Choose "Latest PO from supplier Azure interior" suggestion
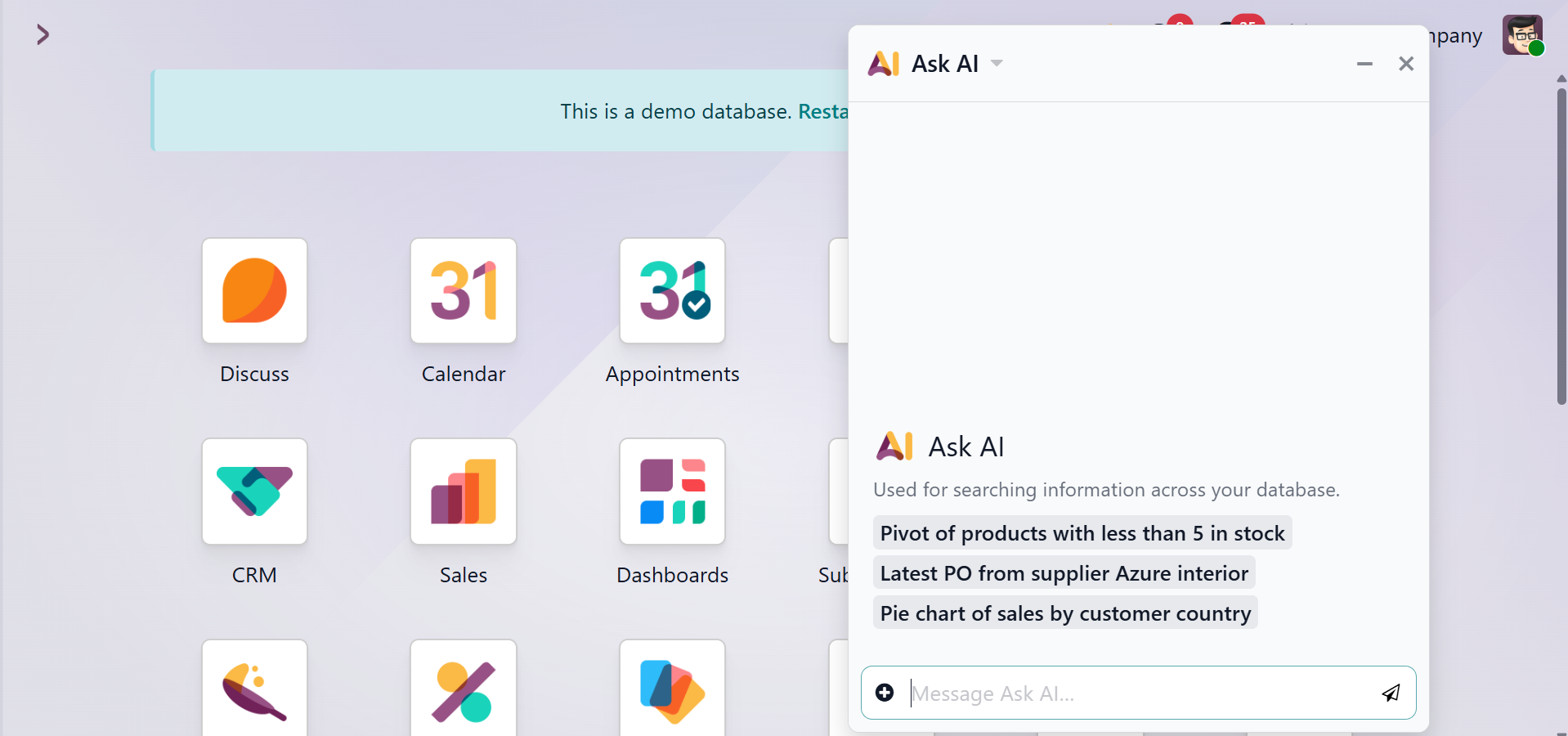This screenshot has width=1568, height=736. click(1064, 573)
